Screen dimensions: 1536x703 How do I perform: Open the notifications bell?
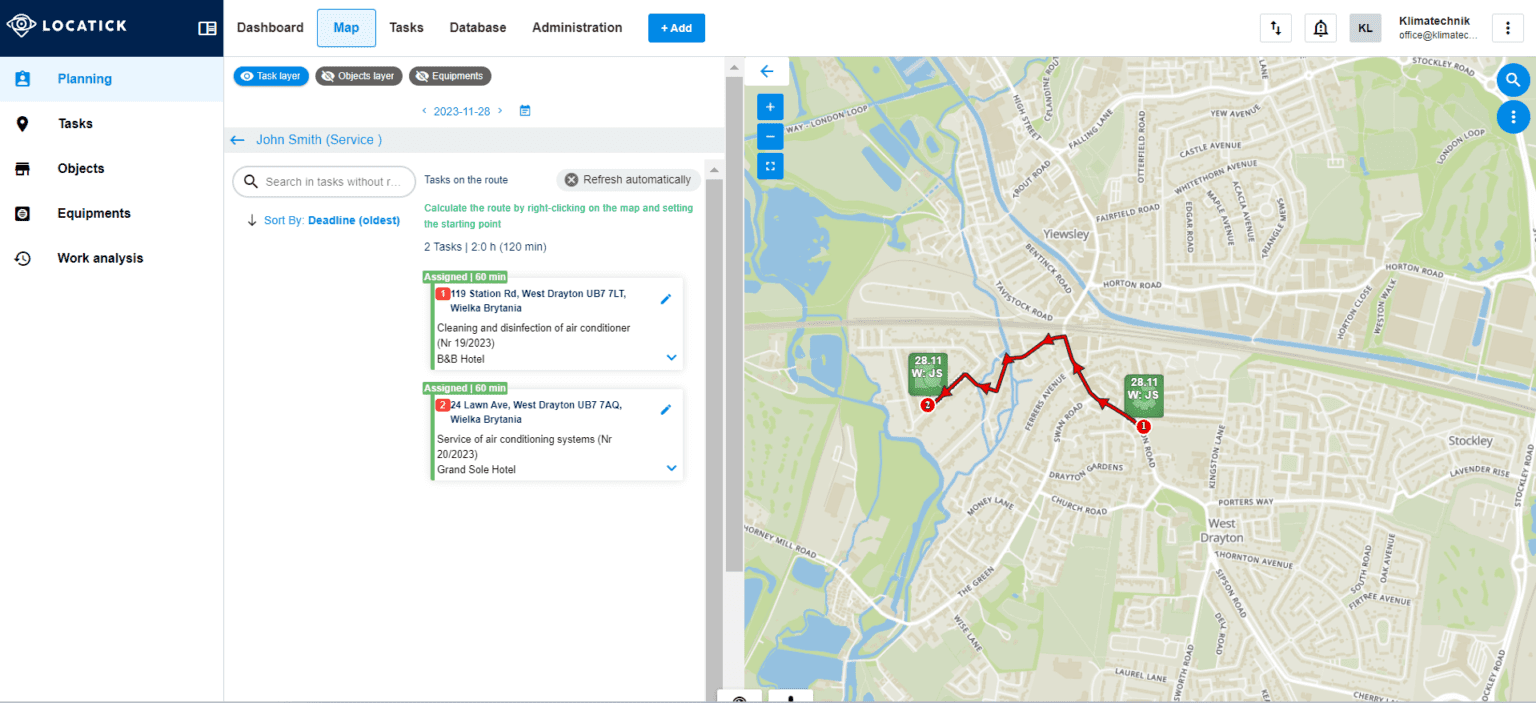(x=1320, y=27)
